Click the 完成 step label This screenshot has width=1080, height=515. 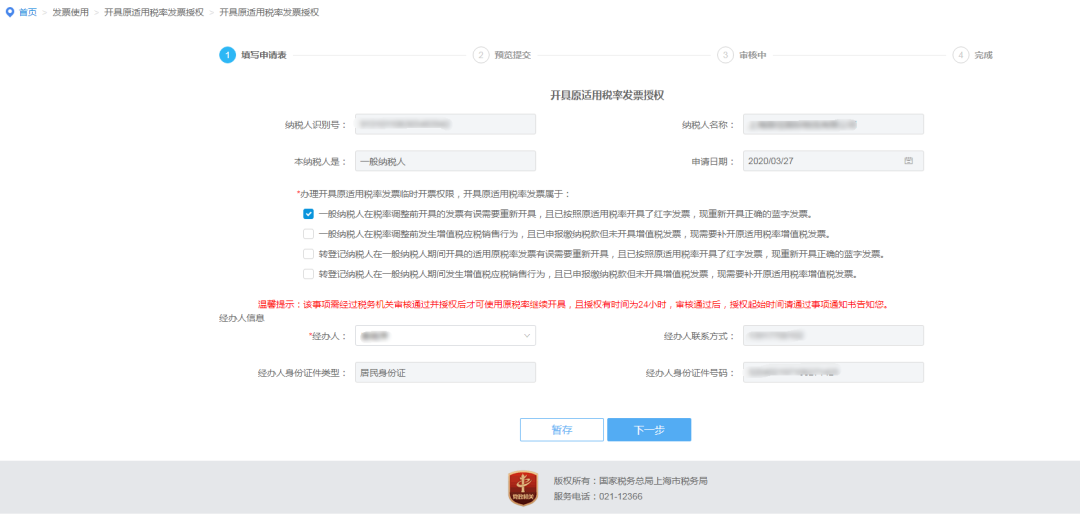pyautogui.click(x=984, y=55)
